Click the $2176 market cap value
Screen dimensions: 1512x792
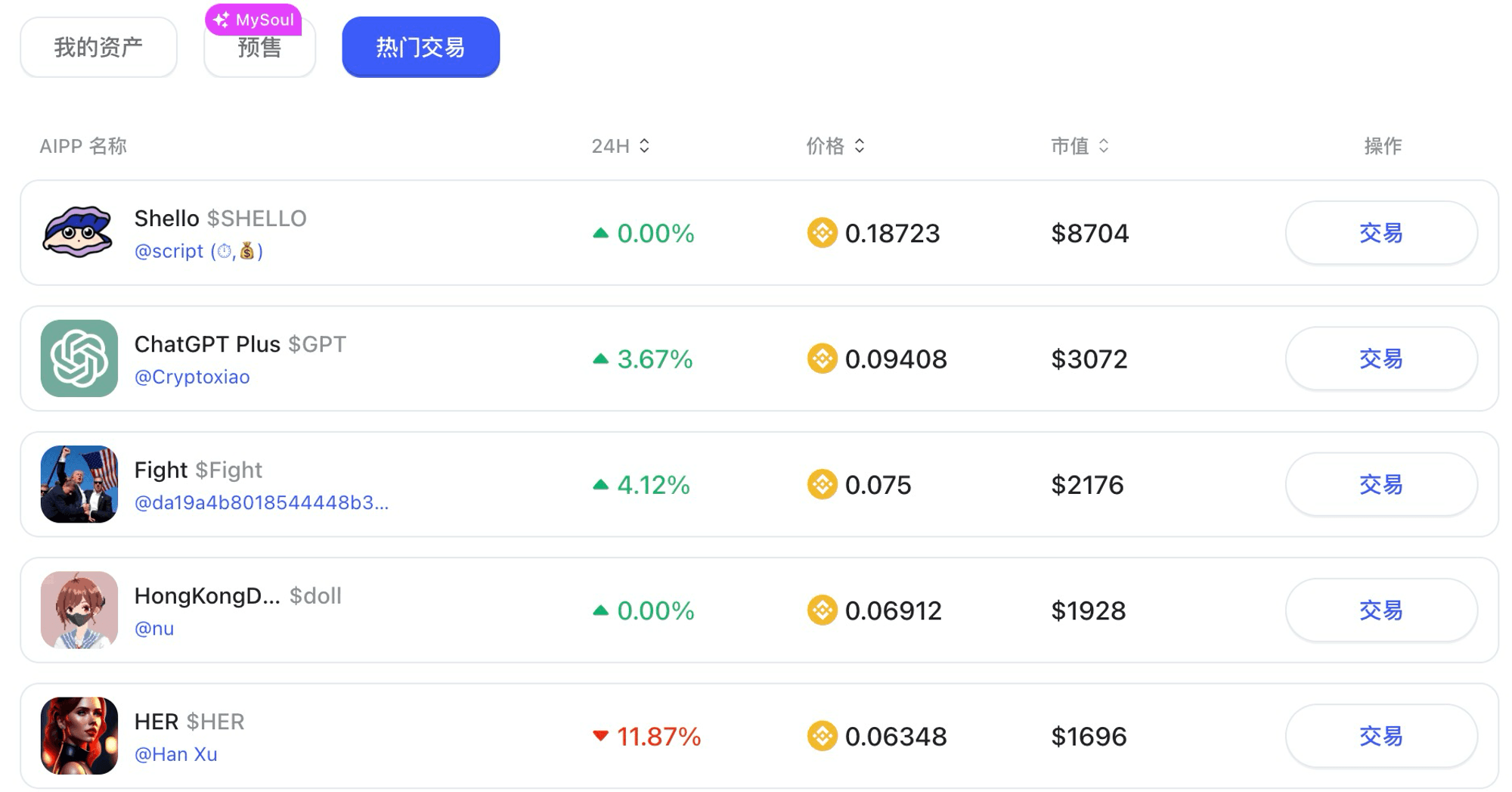(x=1087, y=485)
